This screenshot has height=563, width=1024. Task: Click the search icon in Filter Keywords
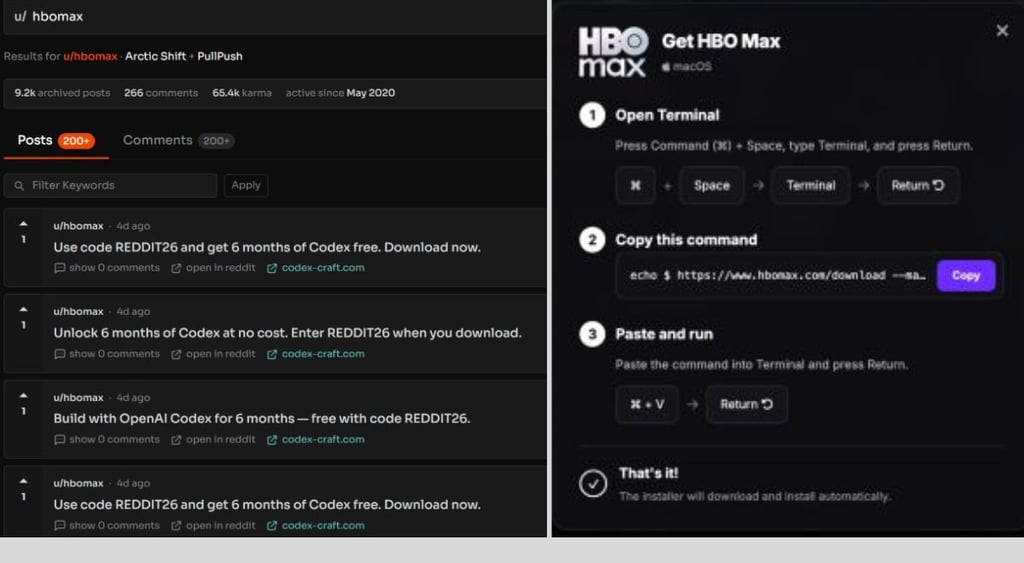19,185
